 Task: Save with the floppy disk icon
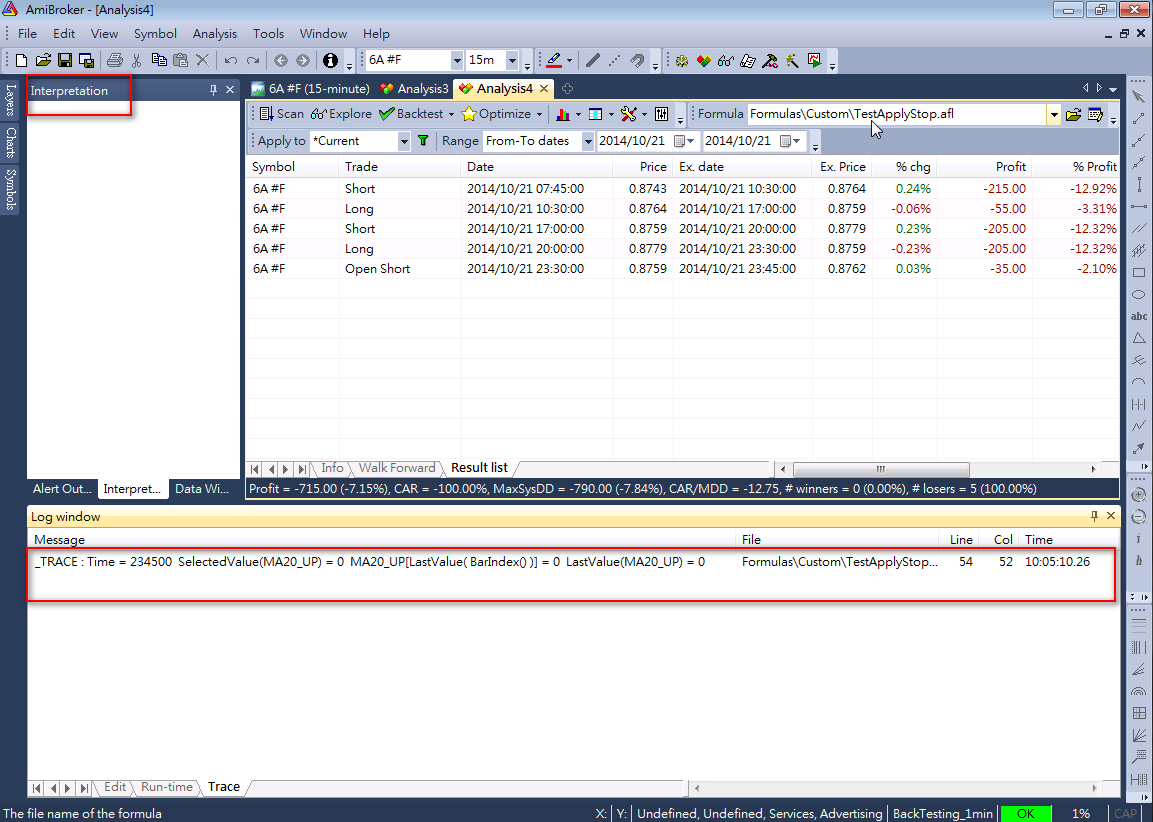coord(65,60)
